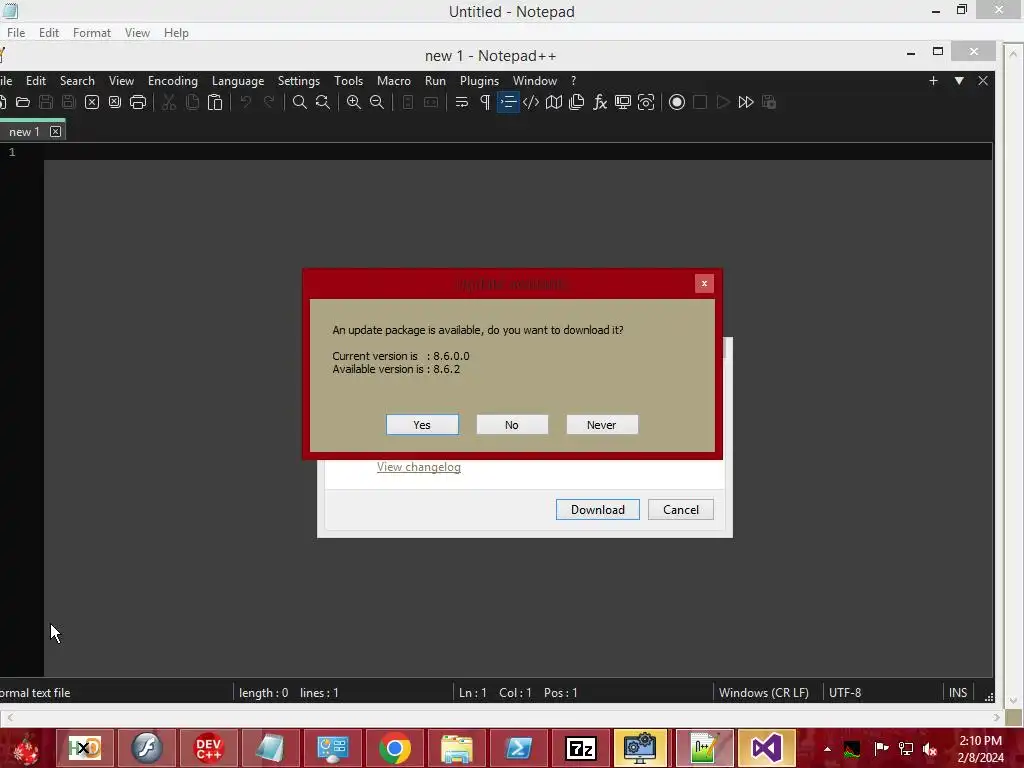Open a file with the Open folder icon

click(x=23, y=103)
